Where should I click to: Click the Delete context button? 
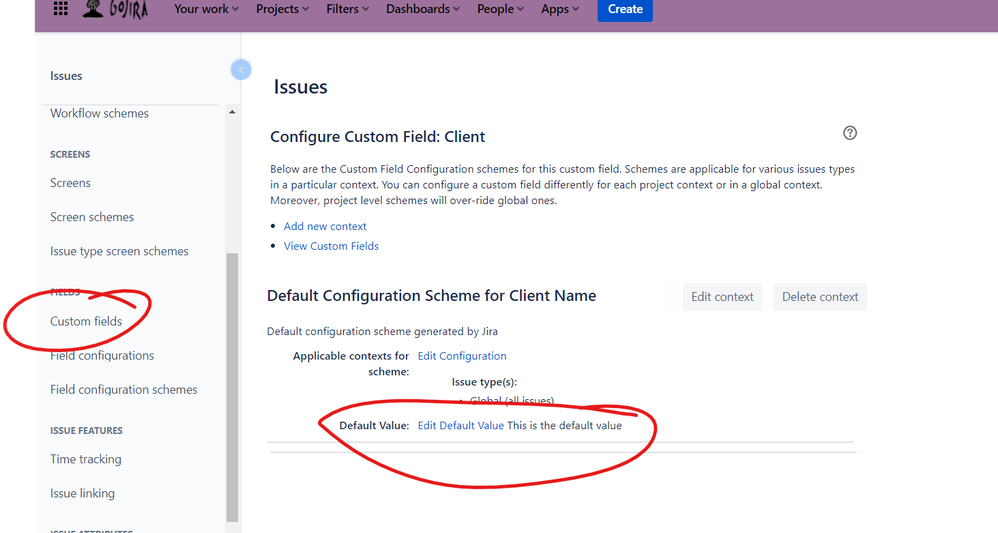[820, 297]
